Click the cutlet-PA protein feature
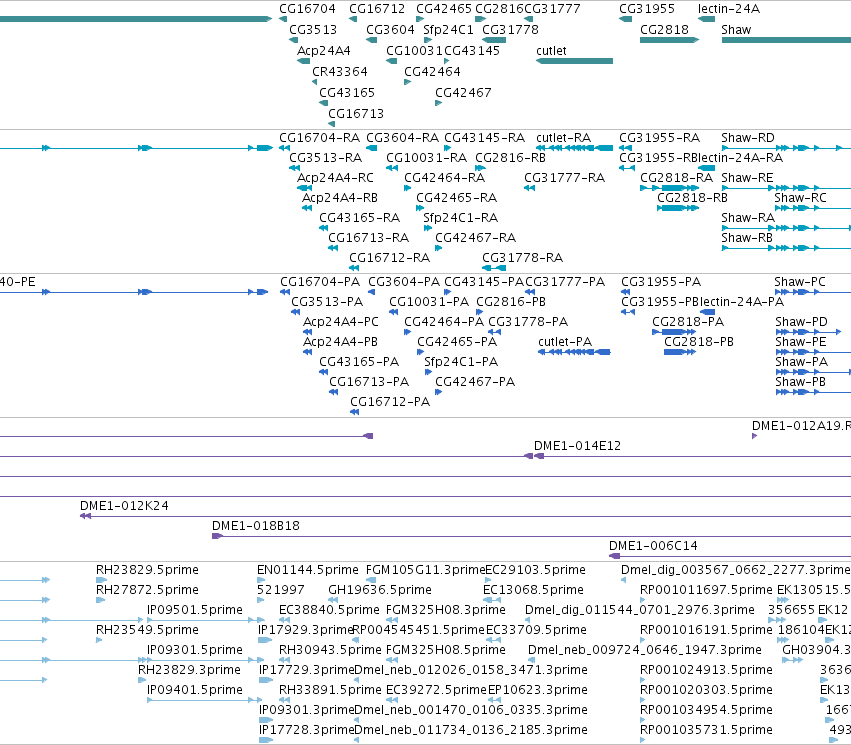Screen dimensions: 851x745 point(574,352)
